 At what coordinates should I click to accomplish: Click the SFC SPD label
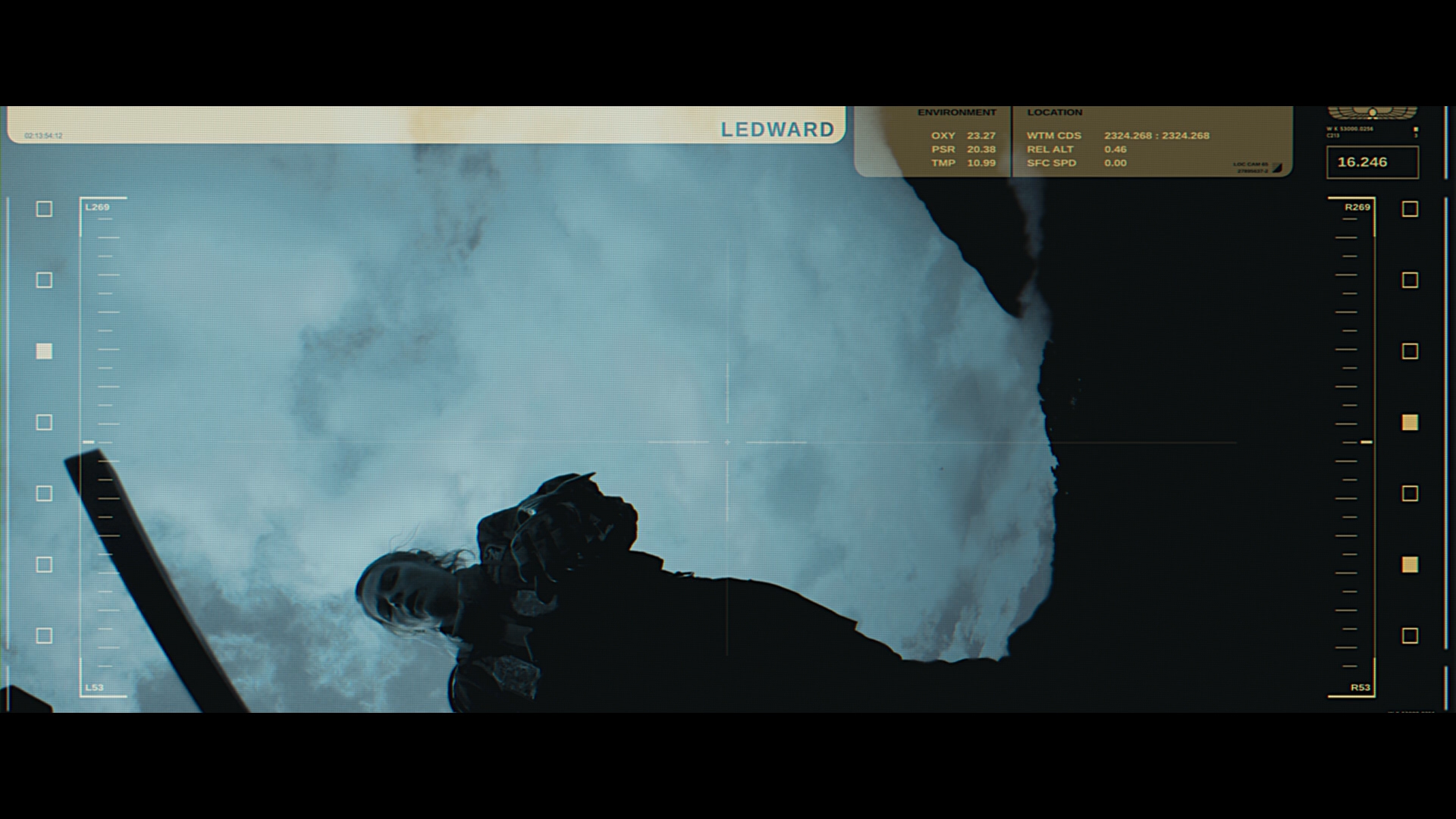(x=1051, y=163)
